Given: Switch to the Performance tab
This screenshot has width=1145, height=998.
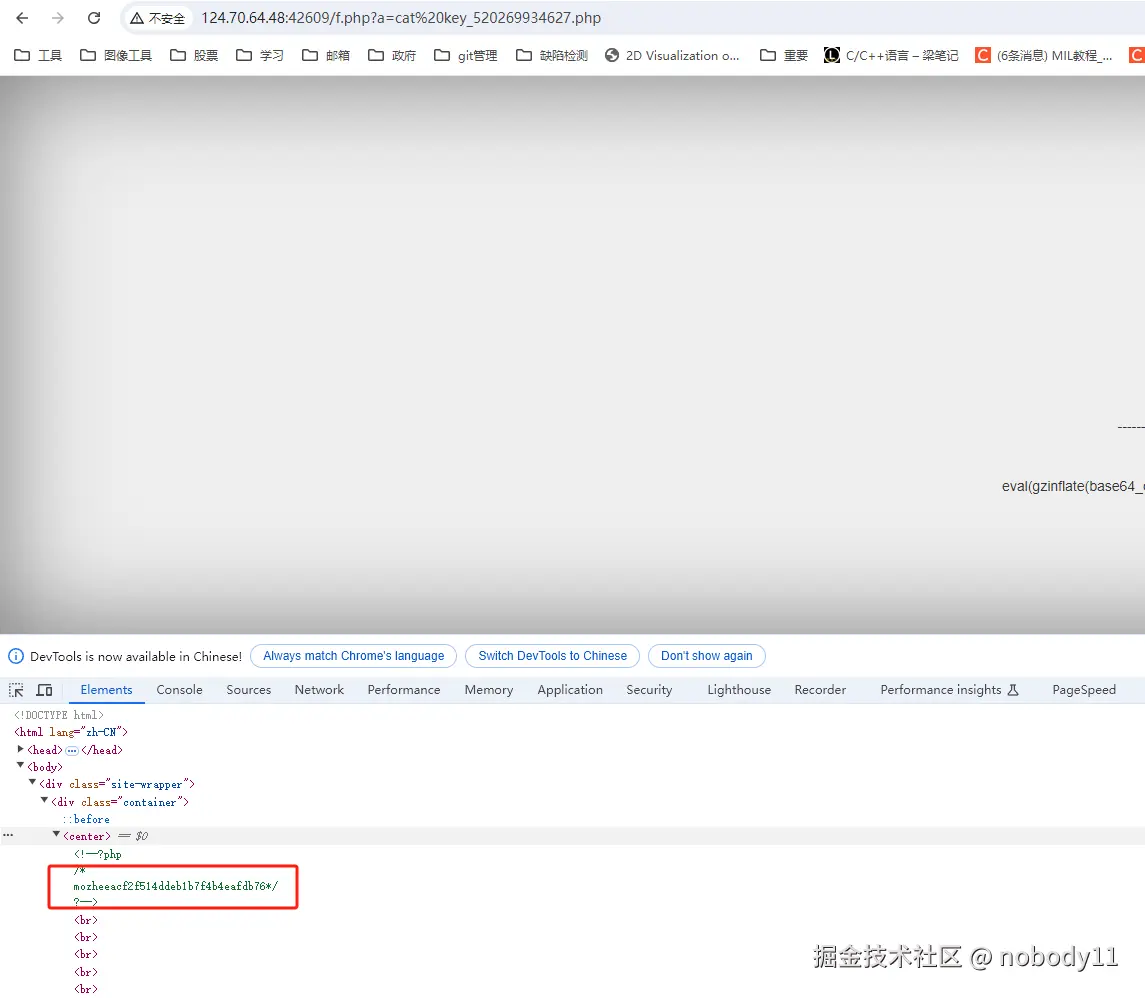Looking at the screenshot, I should (x=404, y=690).
